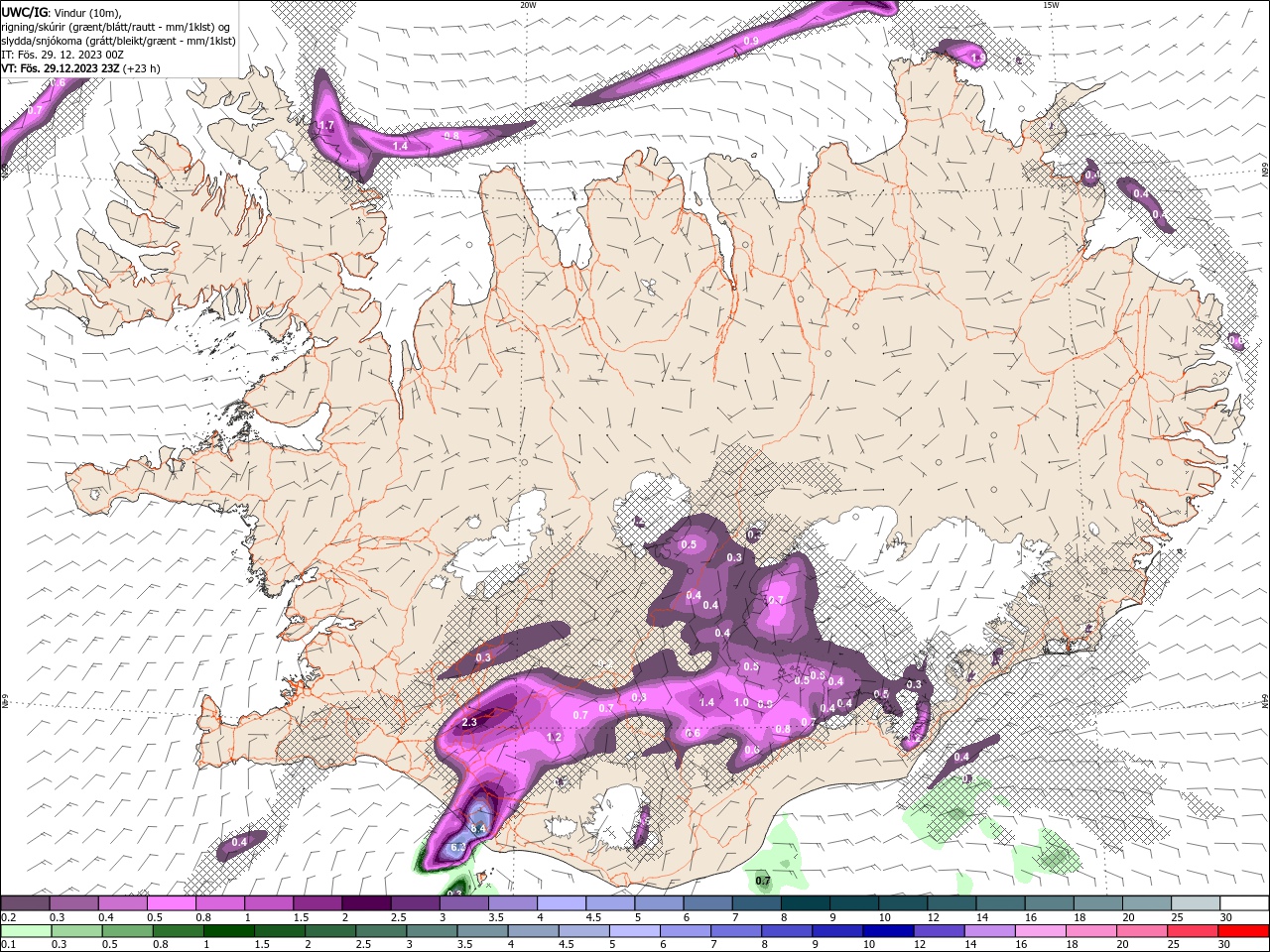This screenshot has width=1270, height=952.
Task: Click the 'IT: Fös. 29. 12. 2023 00Z' line
Action: 64,55
